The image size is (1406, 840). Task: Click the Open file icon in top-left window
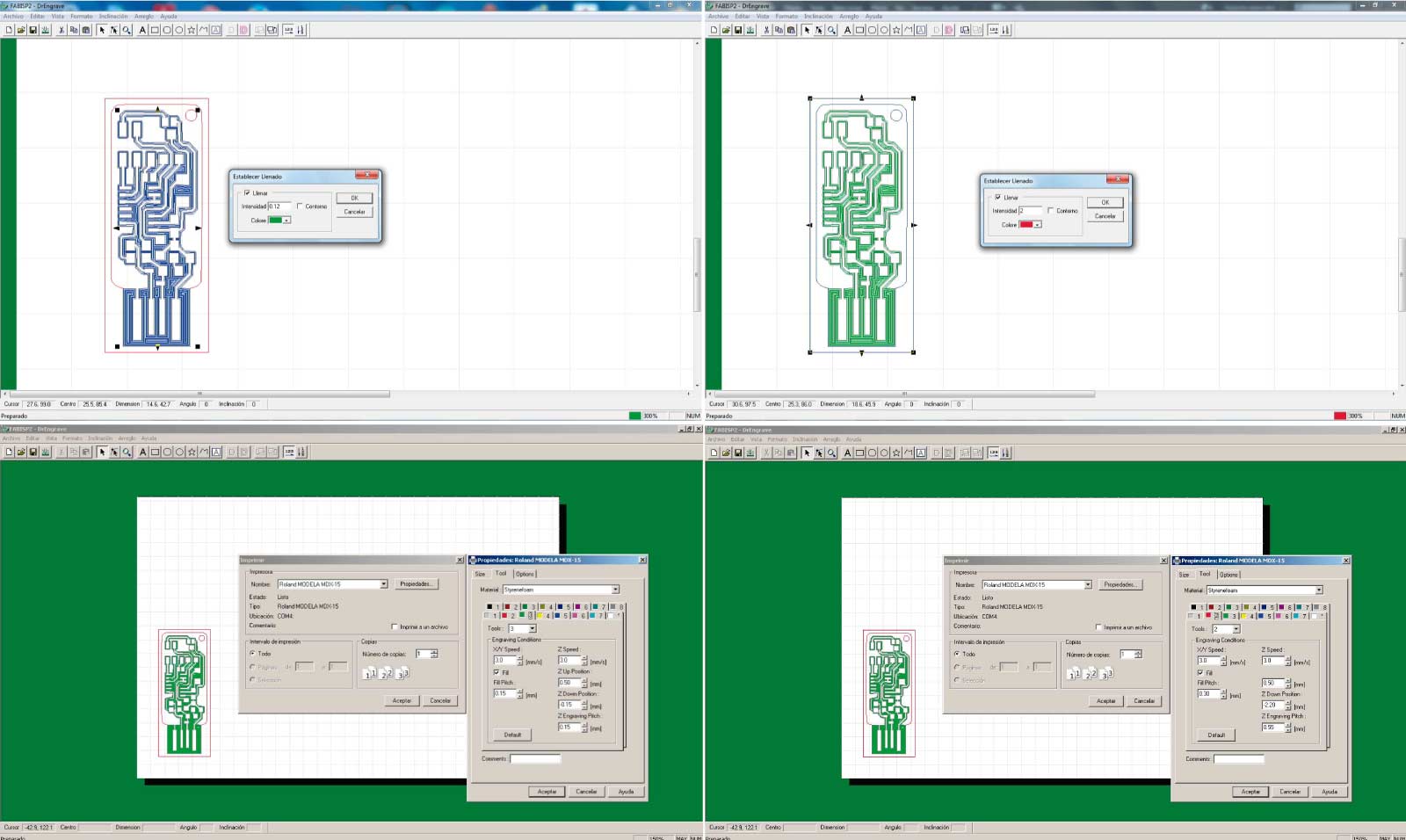pyautogui.click(x=21, y=30)
